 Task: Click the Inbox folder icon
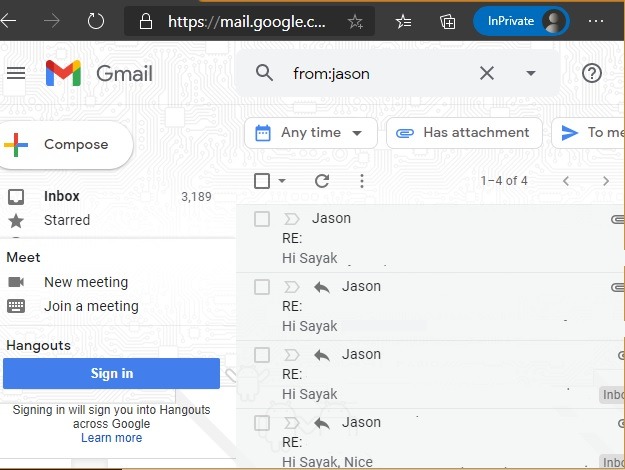click(16, 197)
